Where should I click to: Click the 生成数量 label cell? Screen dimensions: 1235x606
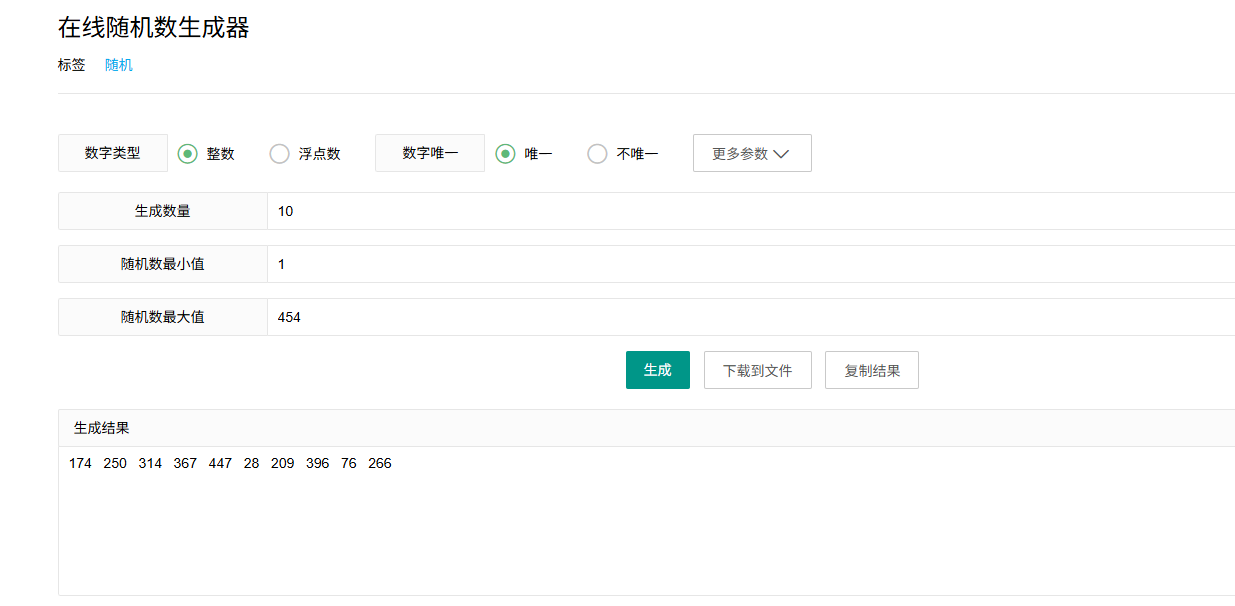163,211
